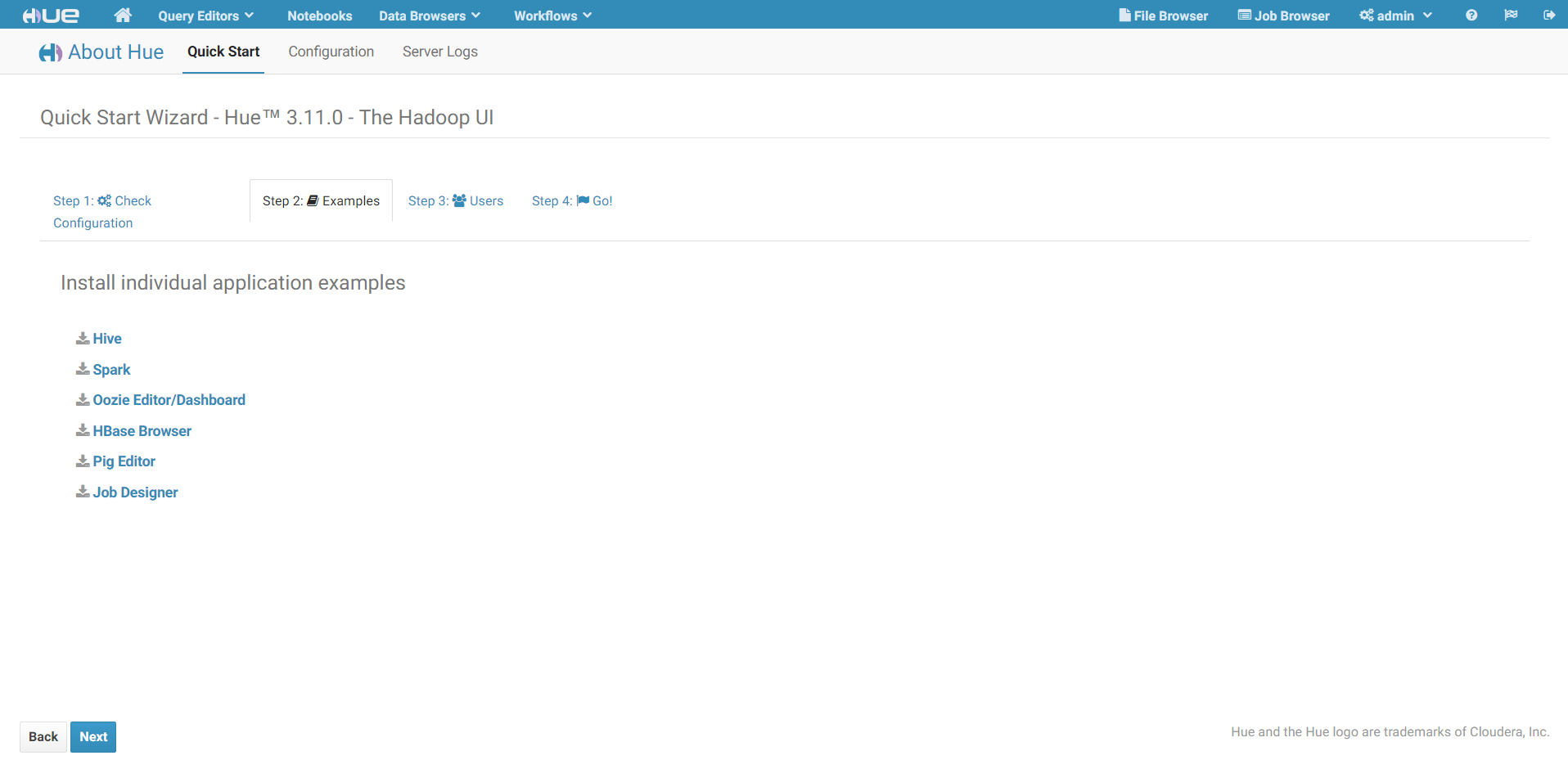Click download icon beside HBase Browser
Screen dimensions: 1568x769
click(x=83, y=430)
